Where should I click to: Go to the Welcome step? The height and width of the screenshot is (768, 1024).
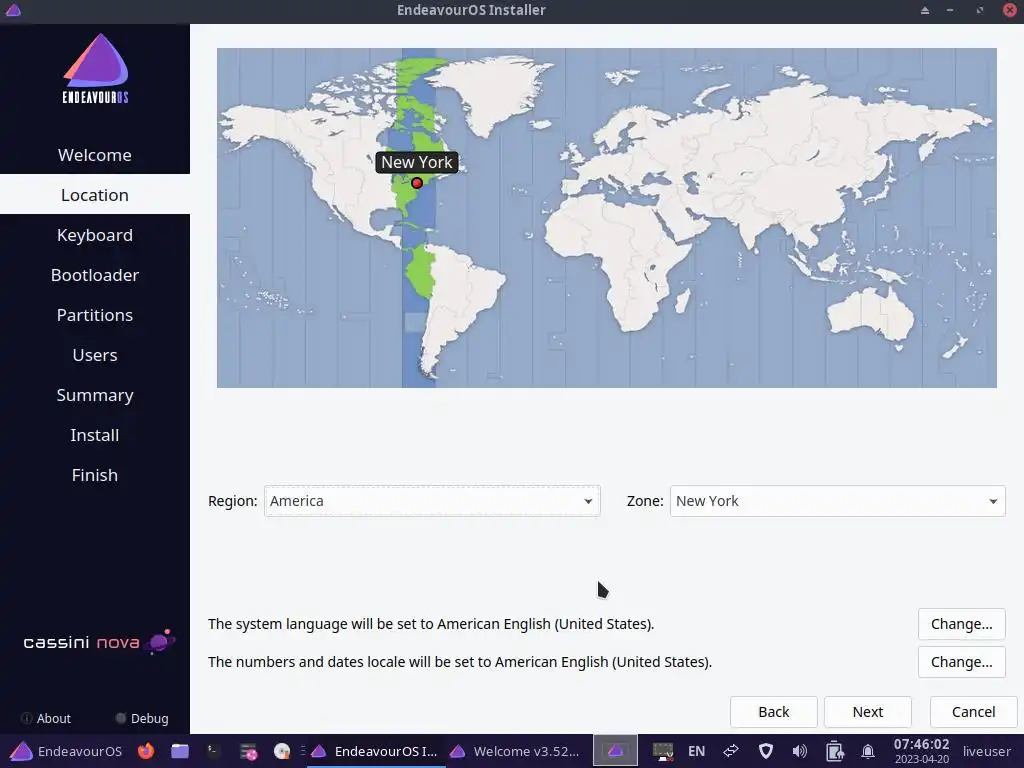click(x=95, y=155)
